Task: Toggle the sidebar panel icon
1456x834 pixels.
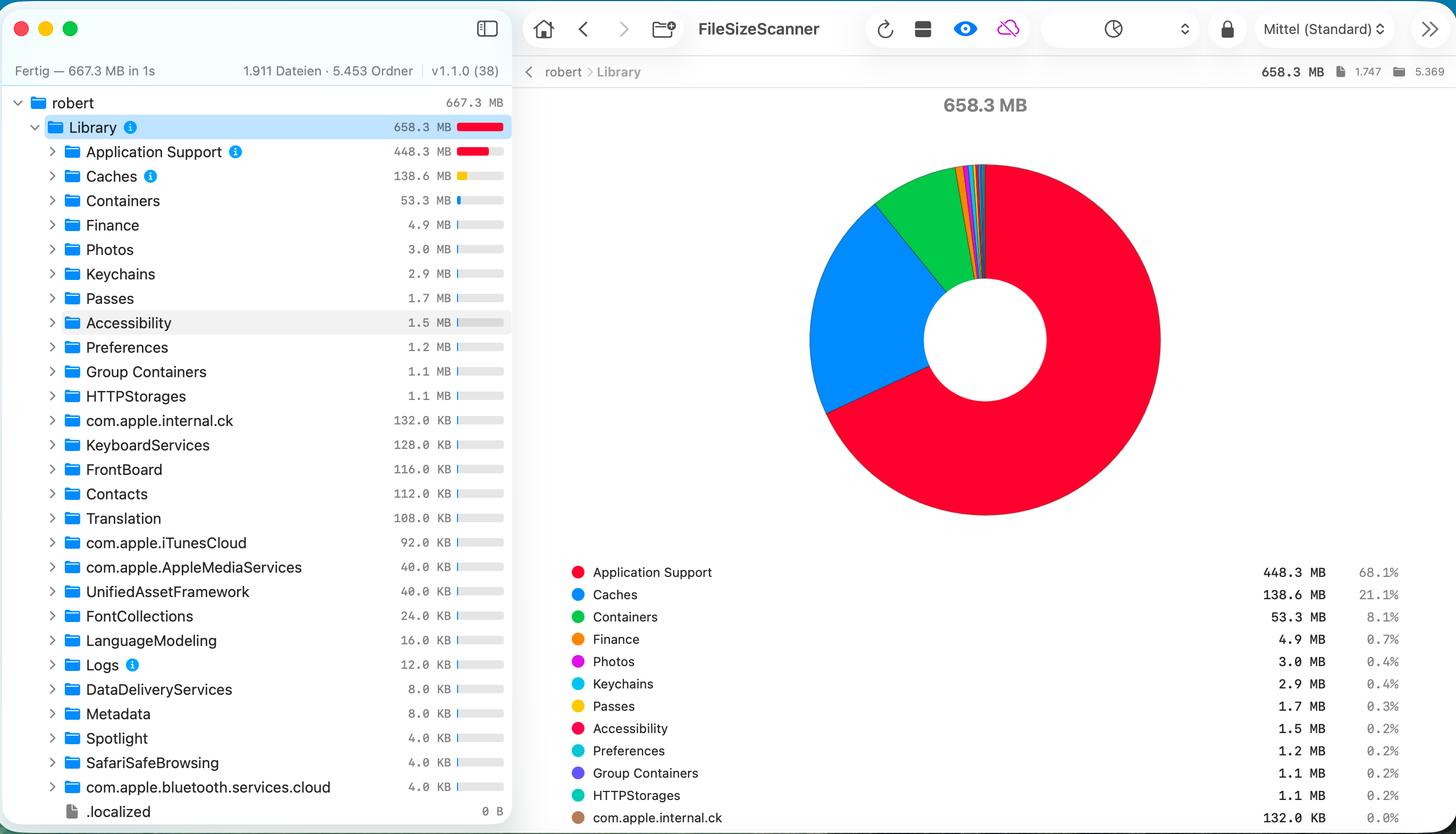Action: point(487,29)
